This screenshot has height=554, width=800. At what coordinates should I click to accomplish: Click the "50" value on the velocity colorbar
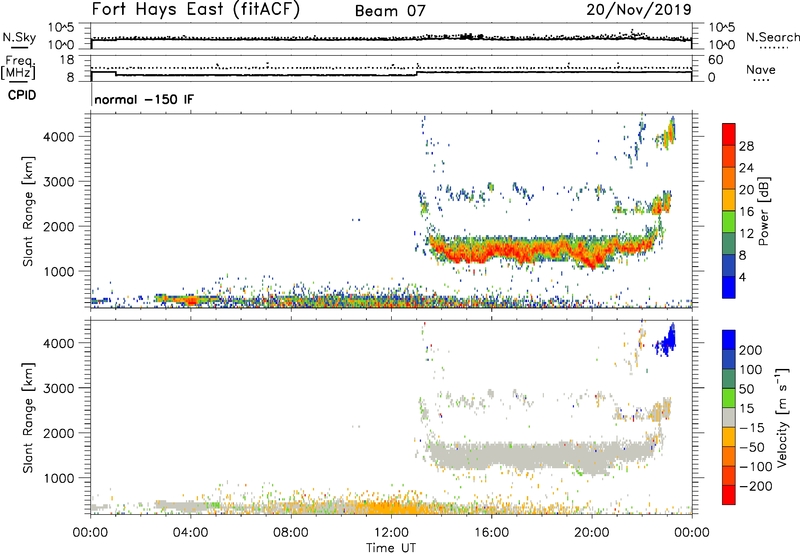click(x=746, y=389)
